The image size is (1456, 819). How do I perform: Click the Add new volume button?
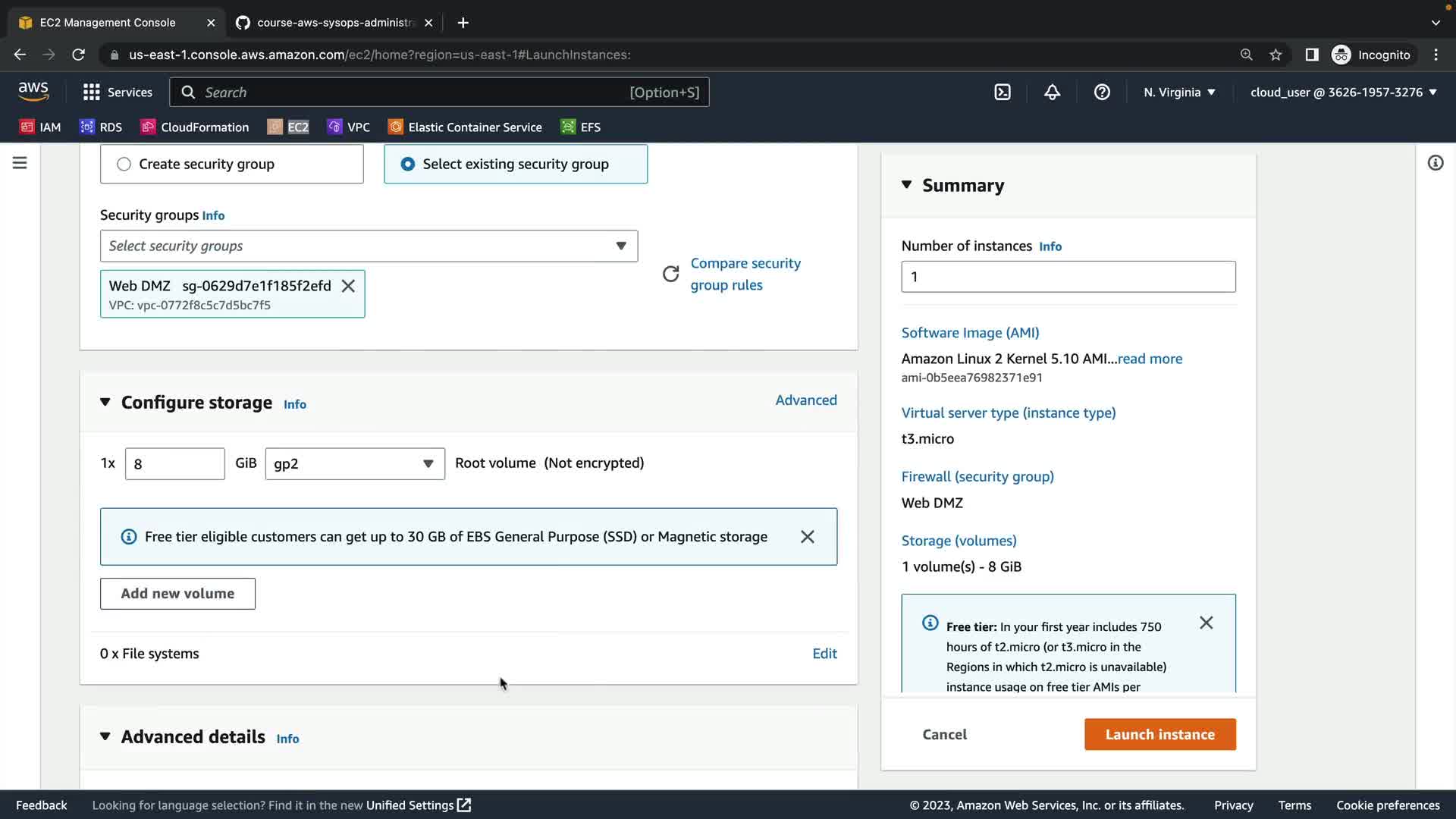[177, 594]
